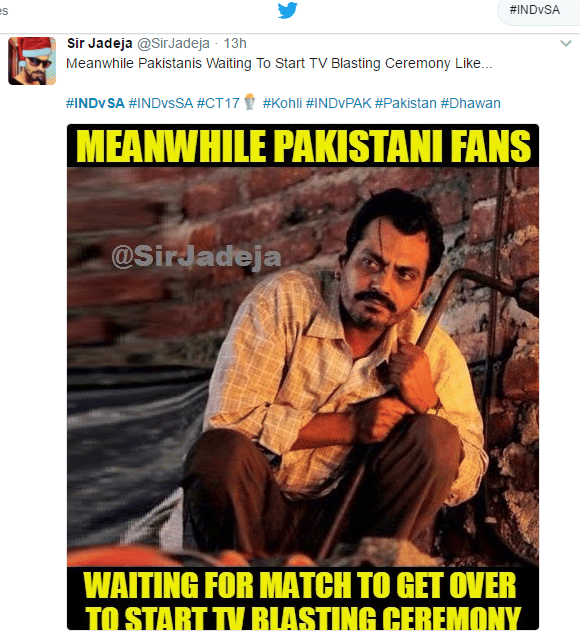Open Sir Jadeja's profile avatar
Viewport: 580px width, 634px height.
pyautogui.click(x=32, y=61)
